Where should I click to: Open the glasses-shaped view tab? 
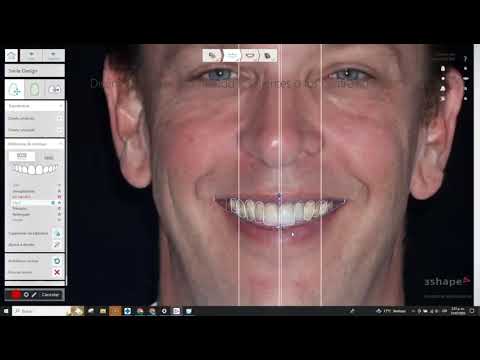point(54,89)
